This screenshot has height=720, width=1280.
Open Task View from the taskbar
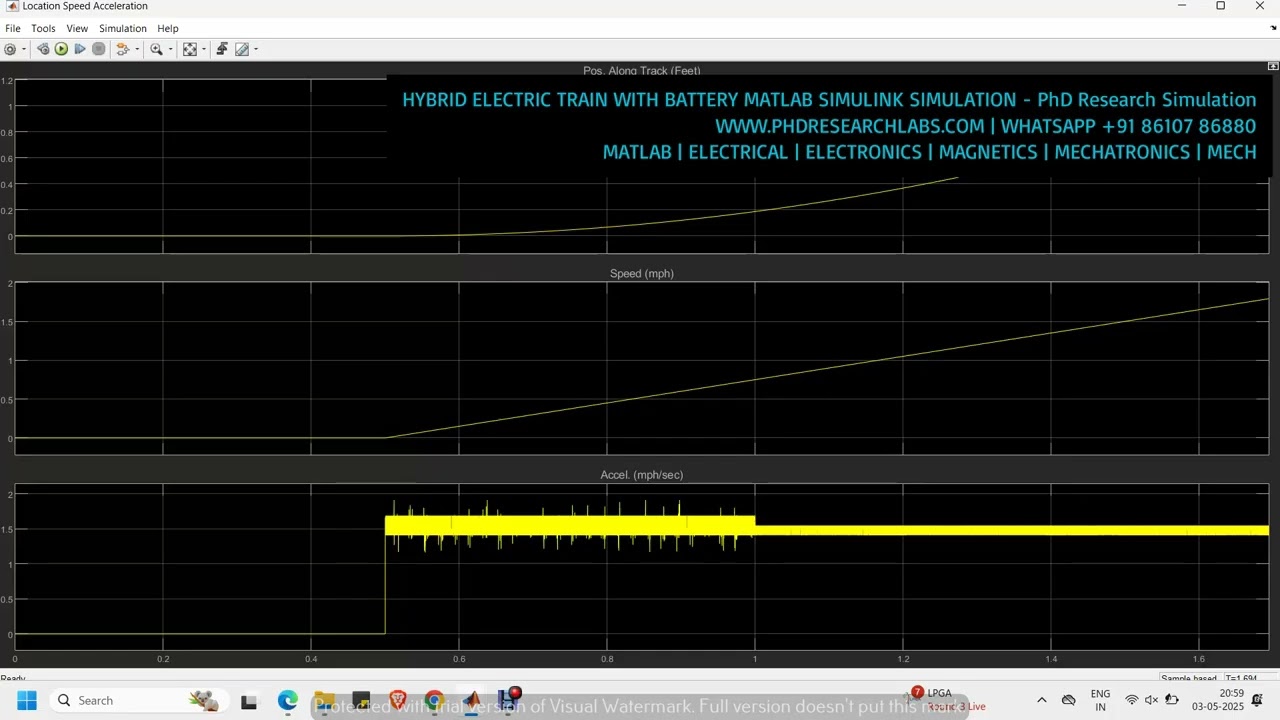249,701
